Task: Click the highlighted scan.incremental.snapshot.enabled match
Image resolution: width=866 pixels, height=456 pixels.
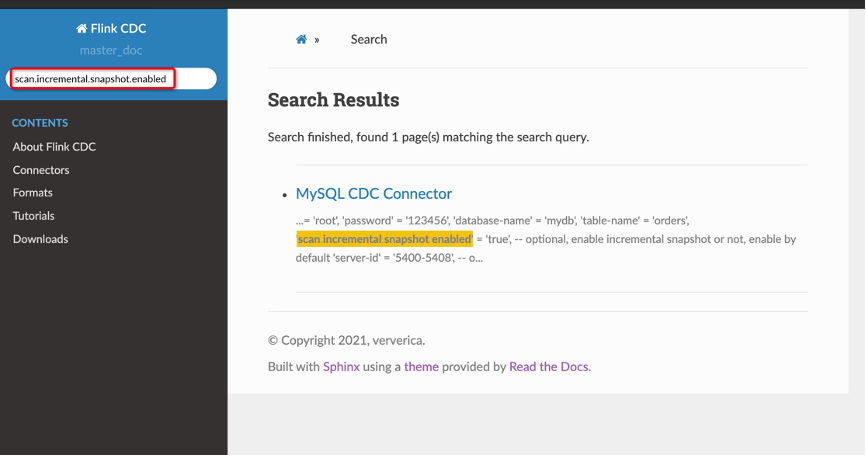Action: [x=384, y=240]
